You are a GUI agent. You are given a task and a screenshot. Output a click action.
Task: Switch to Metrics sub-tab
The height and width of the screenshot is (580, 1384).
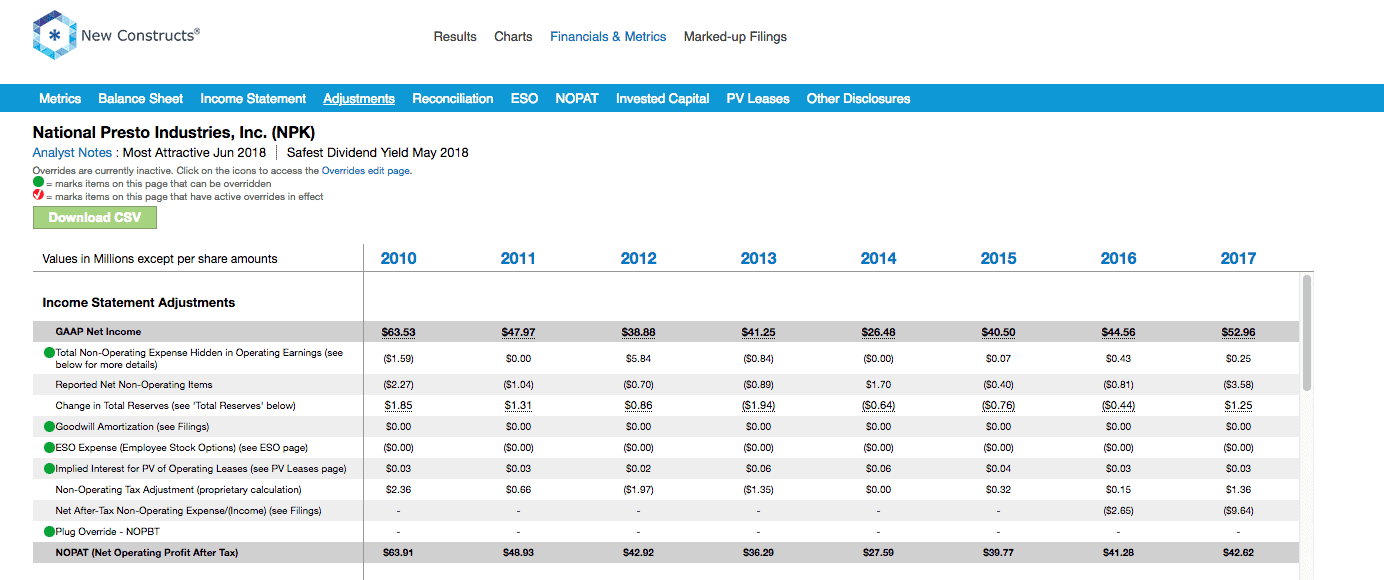pos(60,98)
